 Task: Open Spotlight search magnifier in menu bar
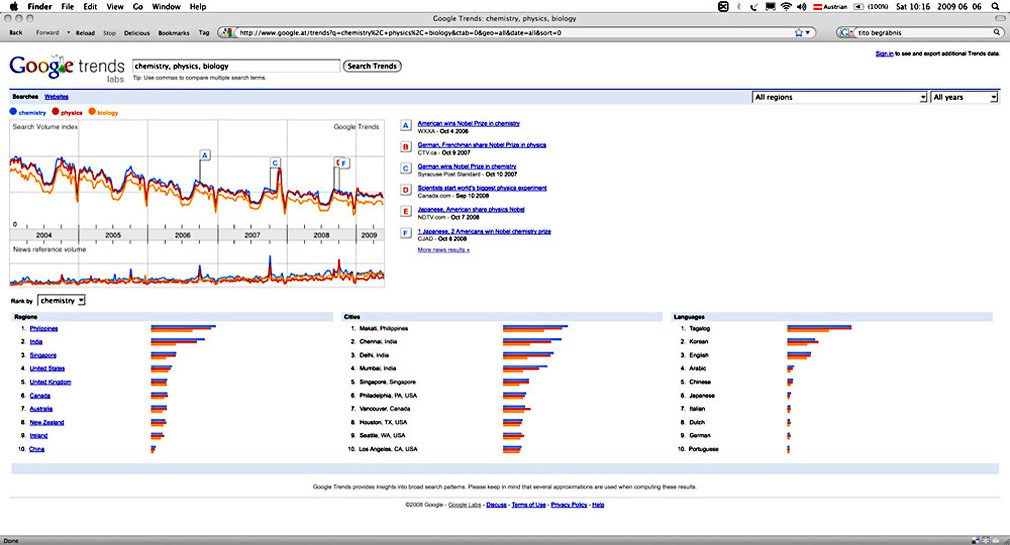995,6
